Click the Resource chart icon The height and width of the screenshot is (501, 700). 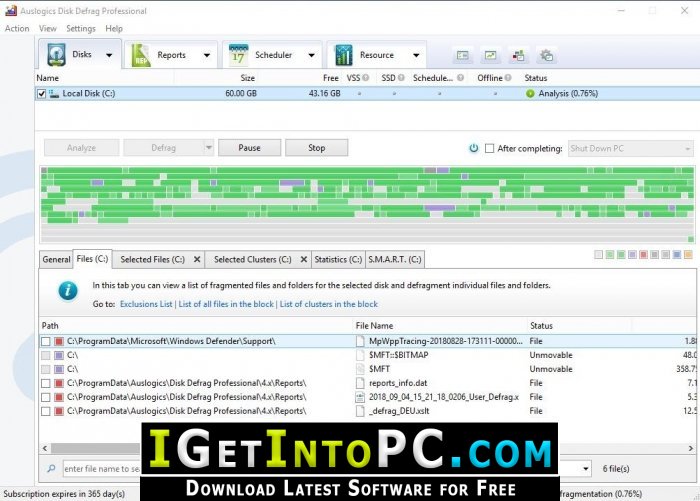pos(343,55)
